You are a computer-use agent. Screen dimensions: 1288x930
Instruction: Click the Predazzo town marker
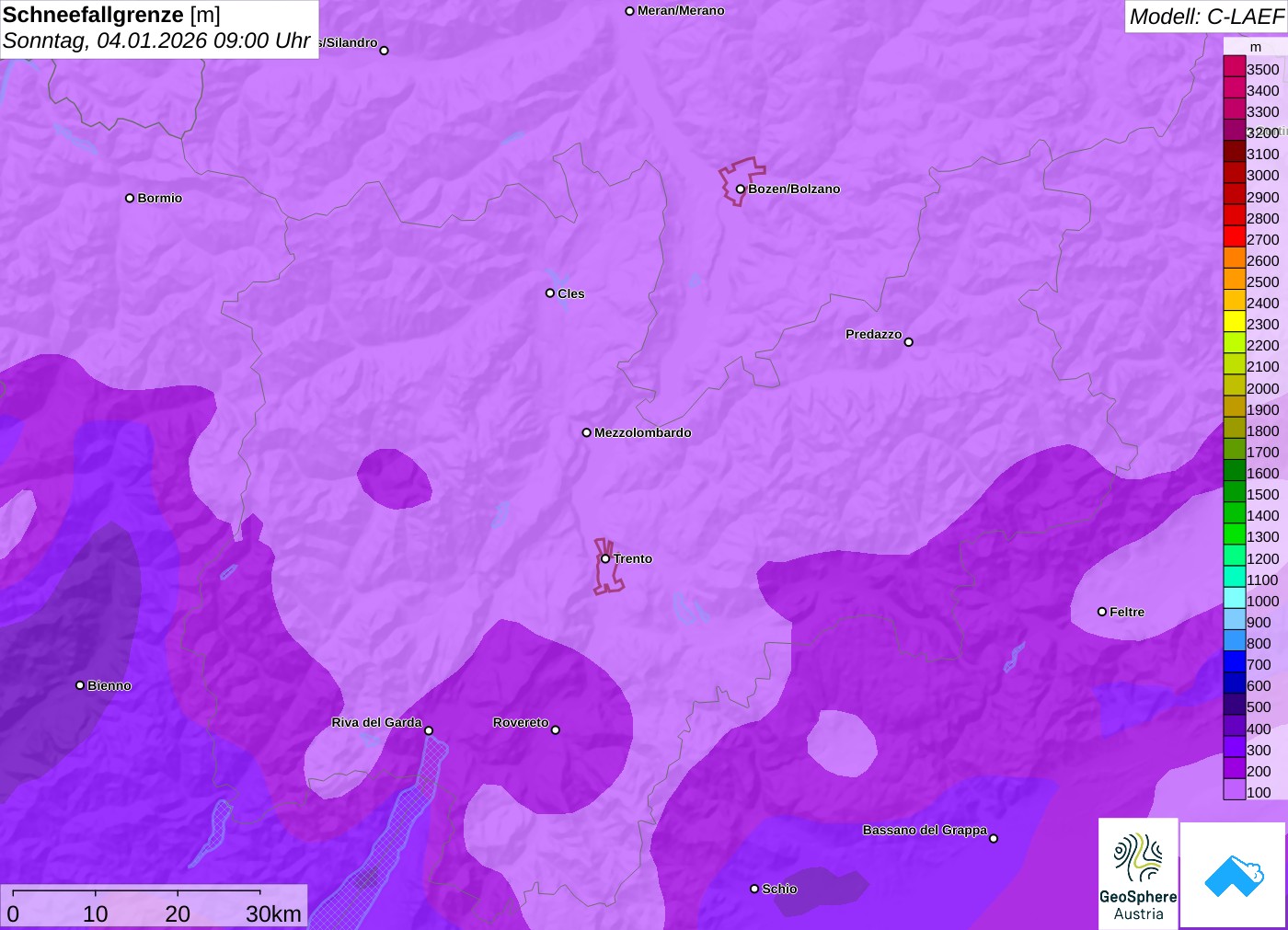point(908,342)
